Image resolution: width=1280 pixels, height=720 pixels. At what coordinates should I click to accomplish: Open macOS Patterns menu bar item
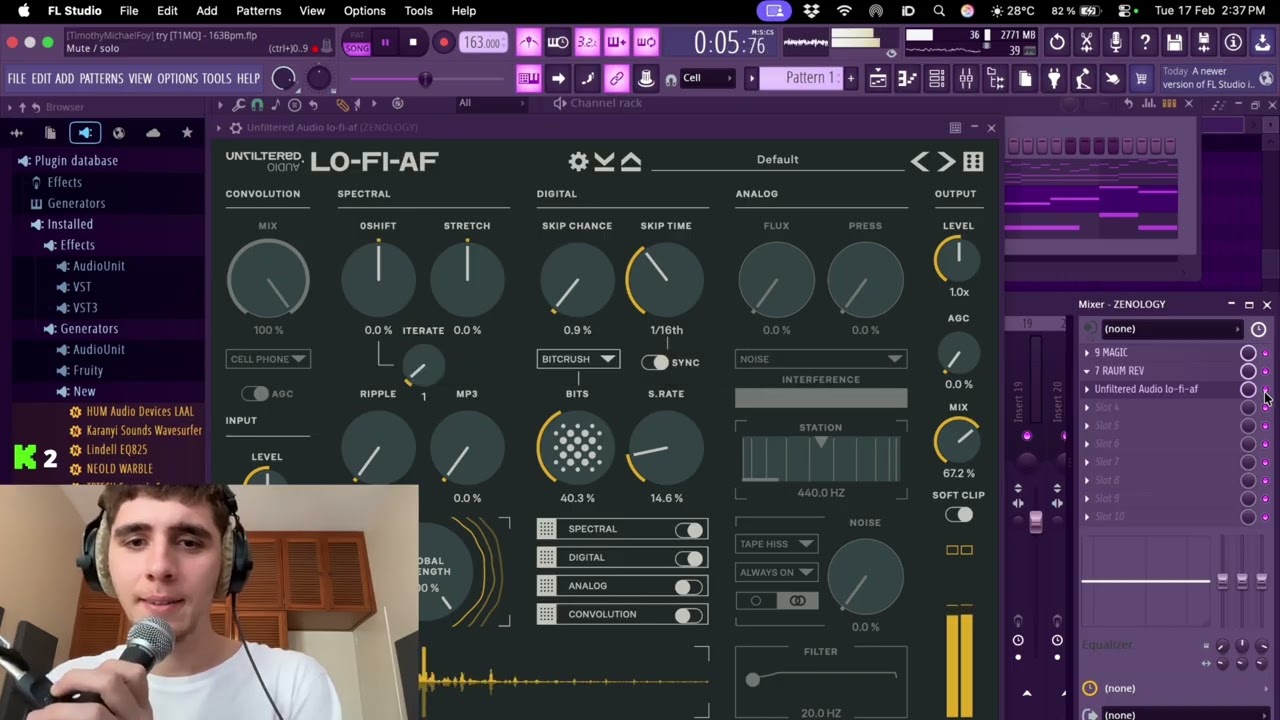tap(258, 11)
